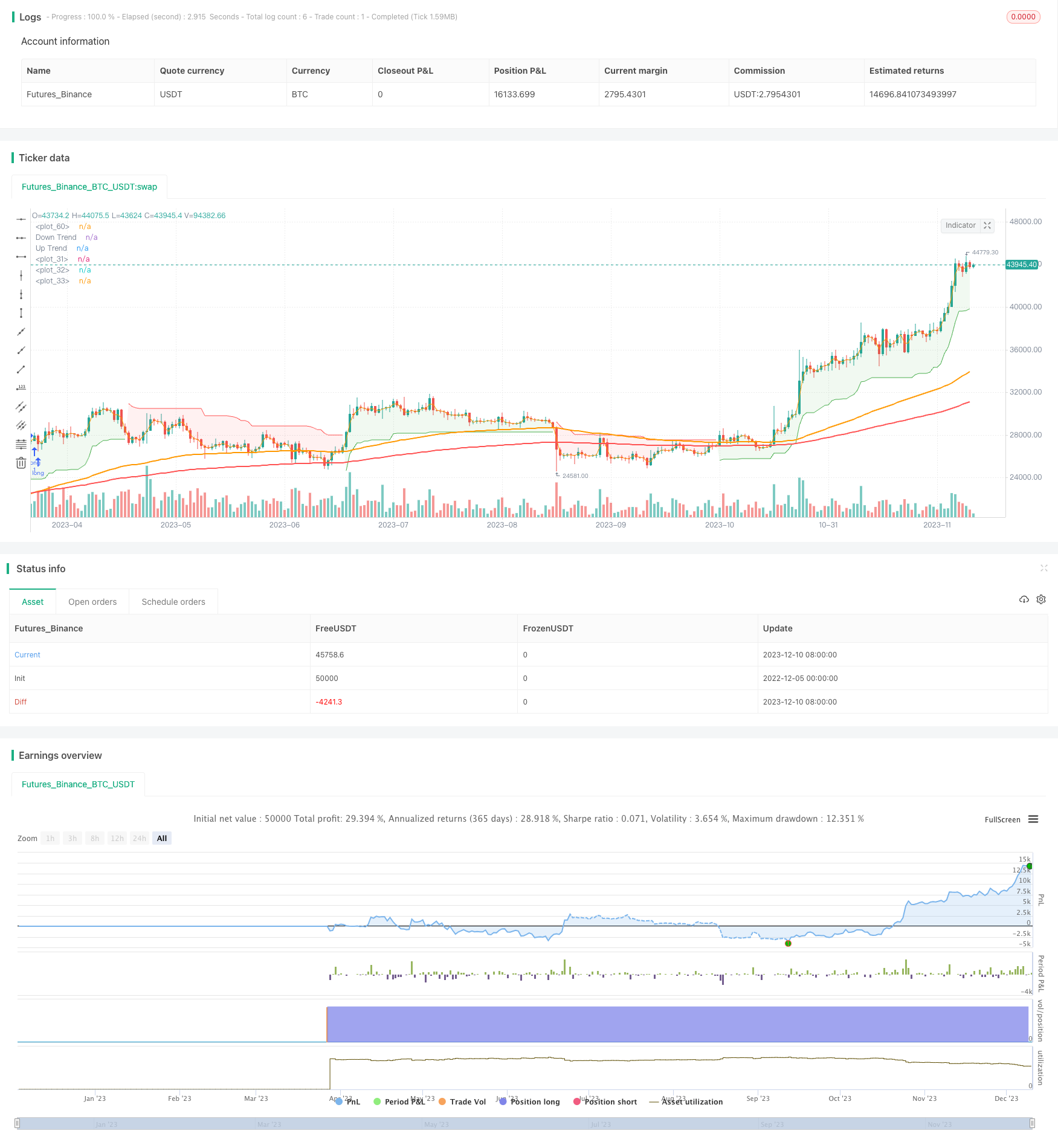Click the red-green drawdown marker on PnL curve

click(788, 943)
